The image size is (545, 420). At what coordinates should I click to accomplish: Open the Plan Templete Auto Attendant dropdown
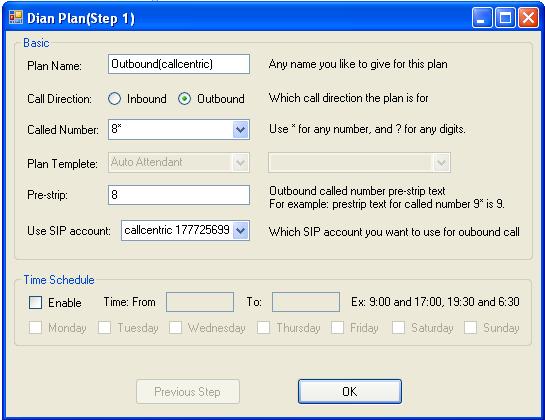pyautogui.click(x=179, y=162)
